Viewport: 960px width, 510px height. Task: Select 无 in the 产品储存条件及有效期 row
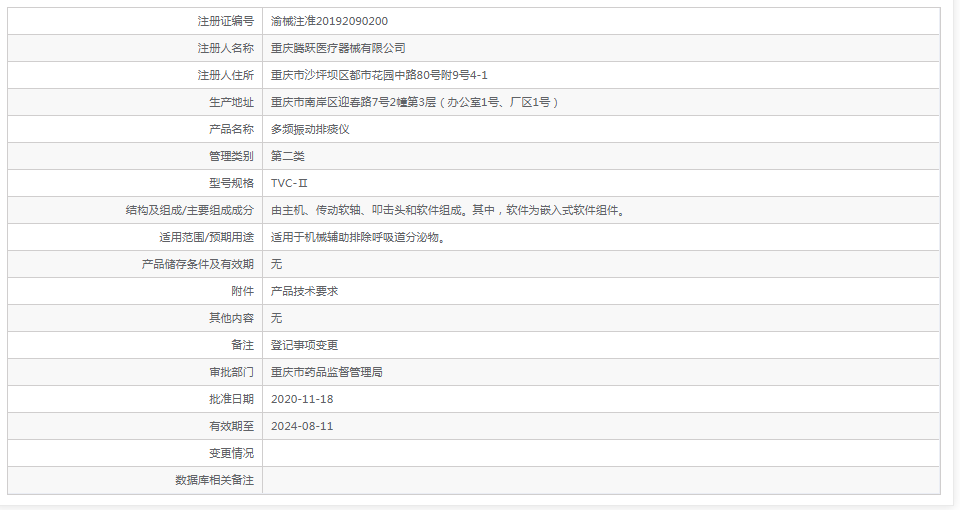coord(276,264)
